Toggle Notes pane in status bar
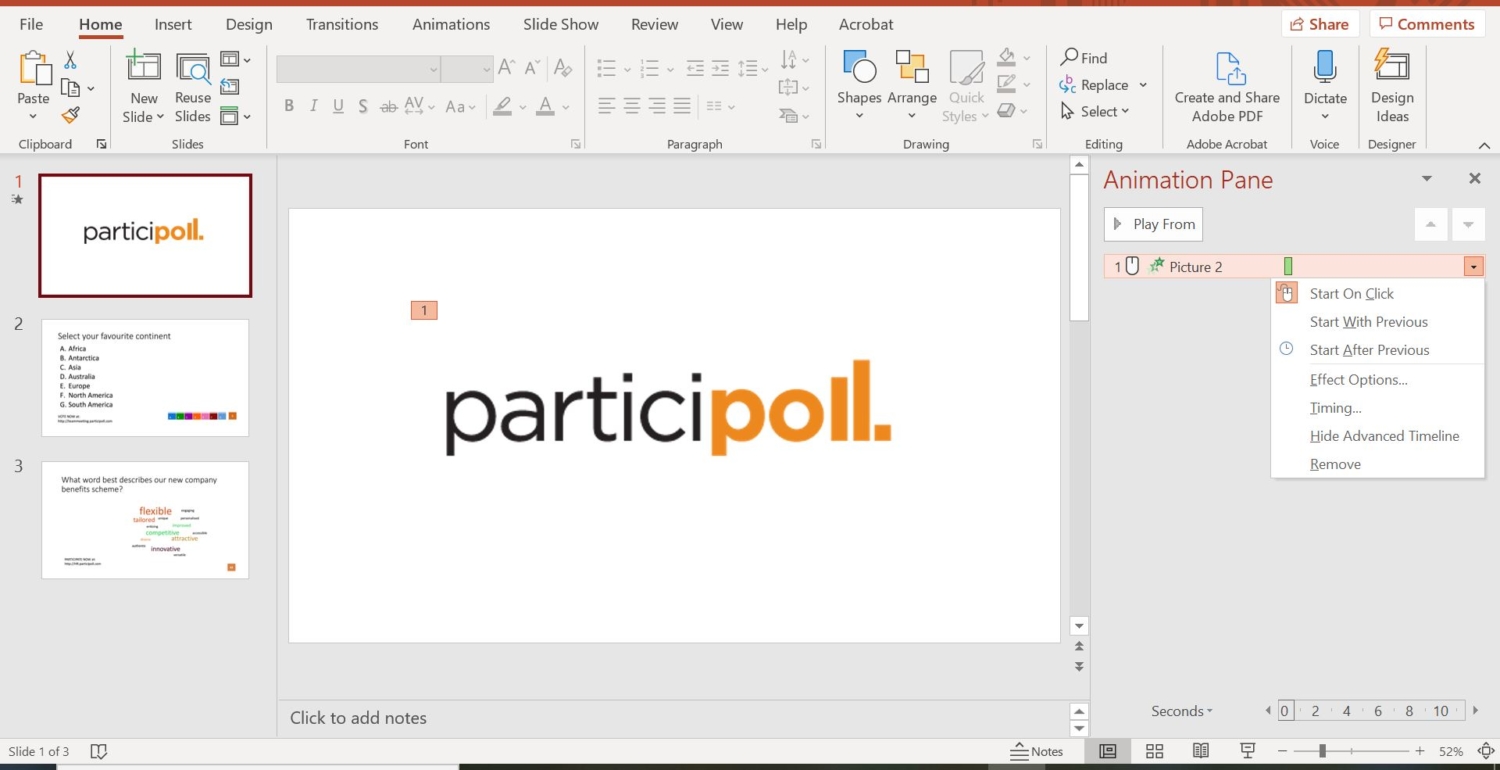Viewport: 1500px width, 770px height. point(1037,751)
